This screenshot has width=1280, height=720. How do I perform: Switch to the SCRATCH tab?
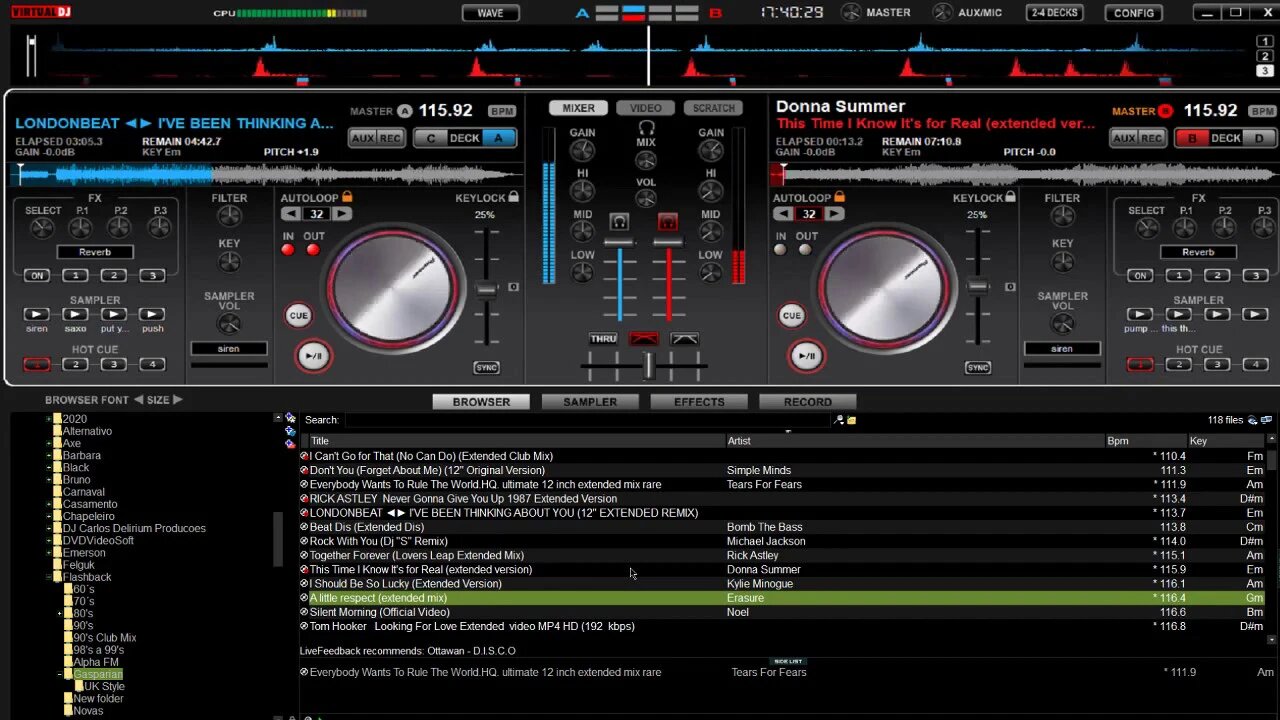click(x=713, y=108)
